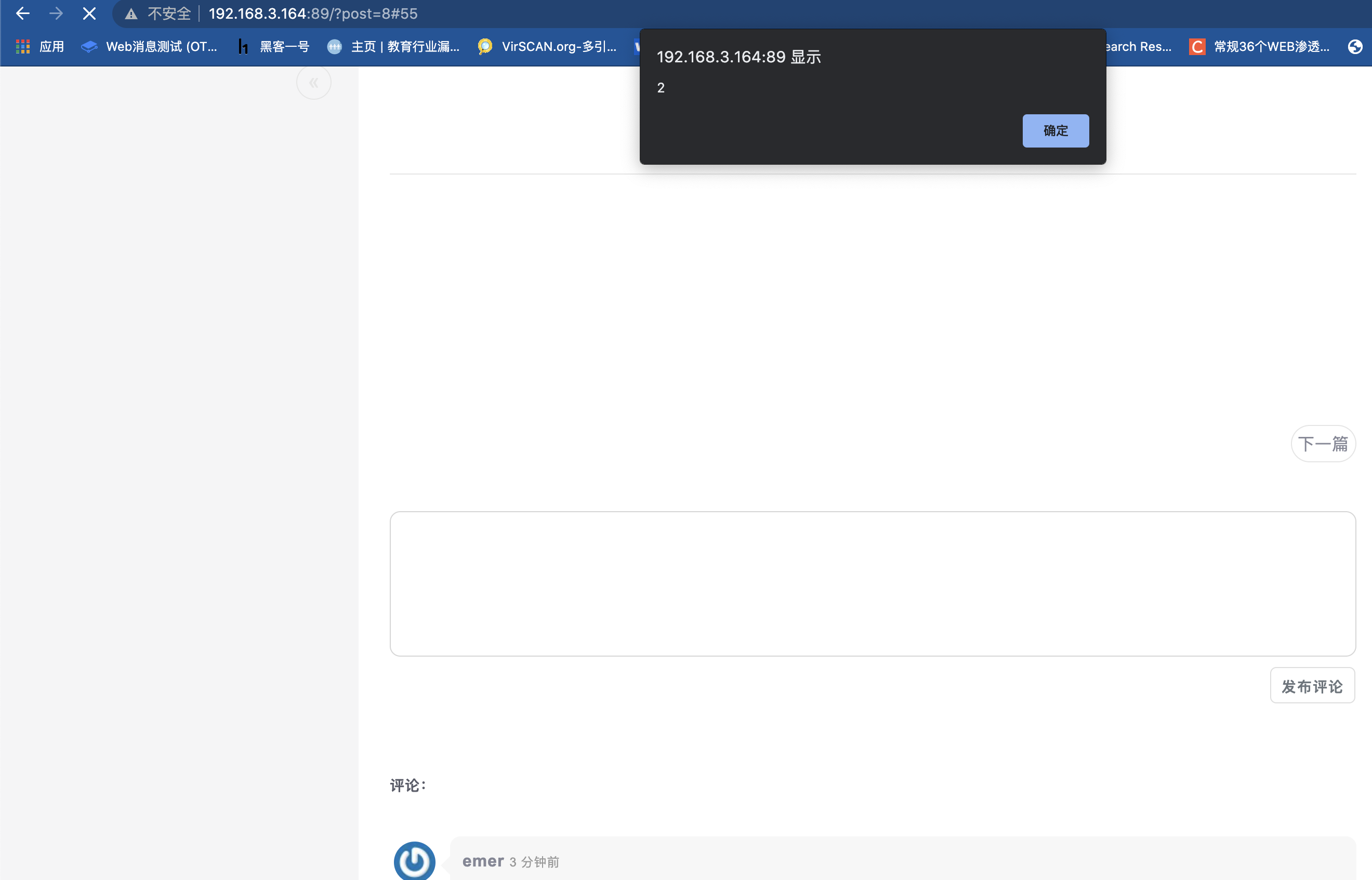The width and height of the screenshot is (1372, 880).
Task: Click the browser back arrow
Action: click(x=23, y=14)
